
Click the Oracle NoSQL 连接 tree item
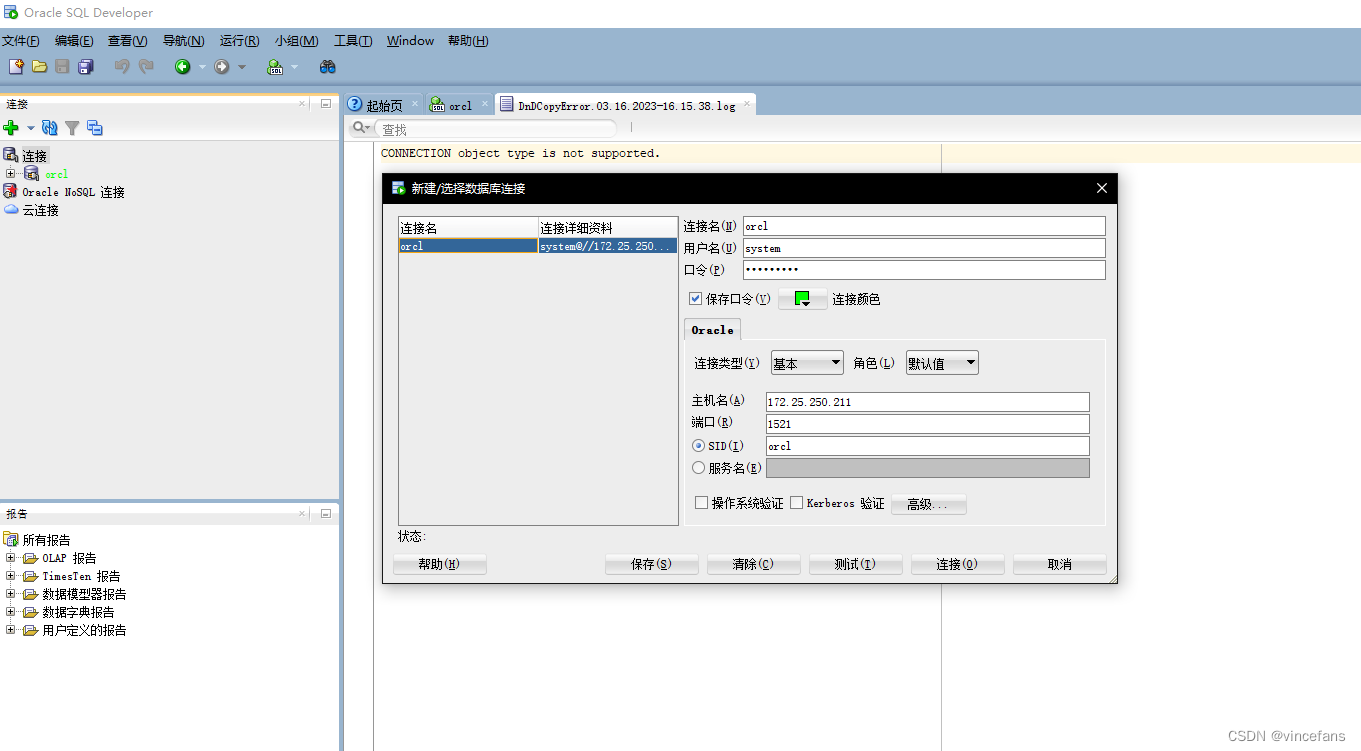tap(73, 192)
